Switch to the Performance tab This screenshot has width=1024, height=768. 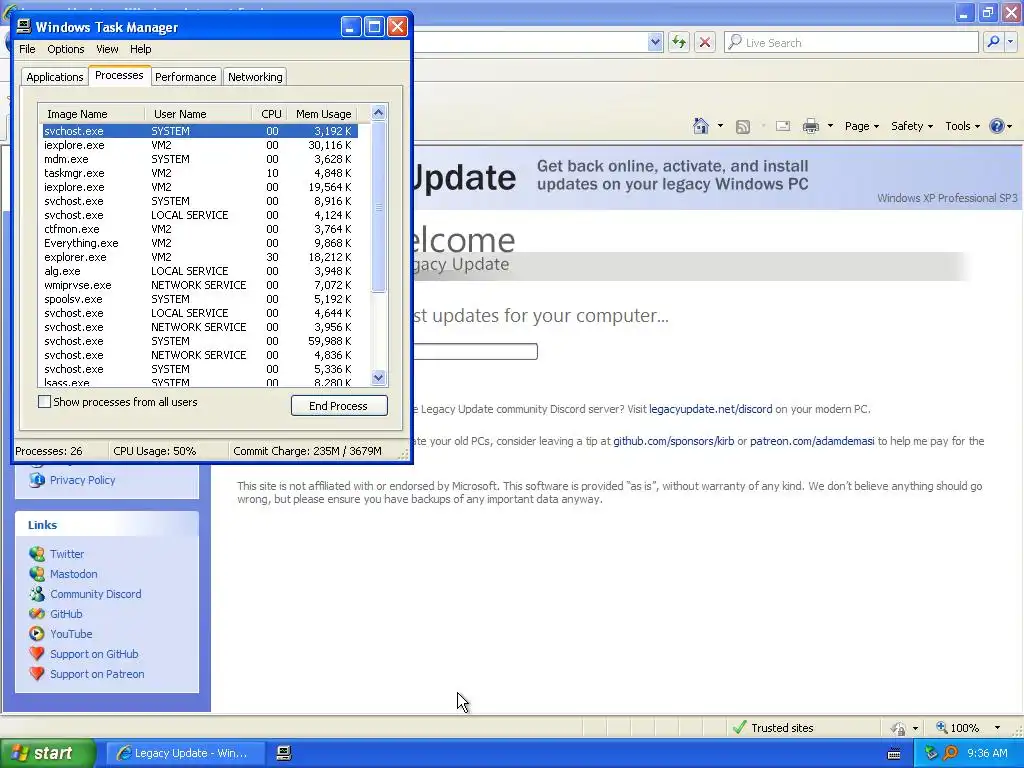click(x=185, y=77)
